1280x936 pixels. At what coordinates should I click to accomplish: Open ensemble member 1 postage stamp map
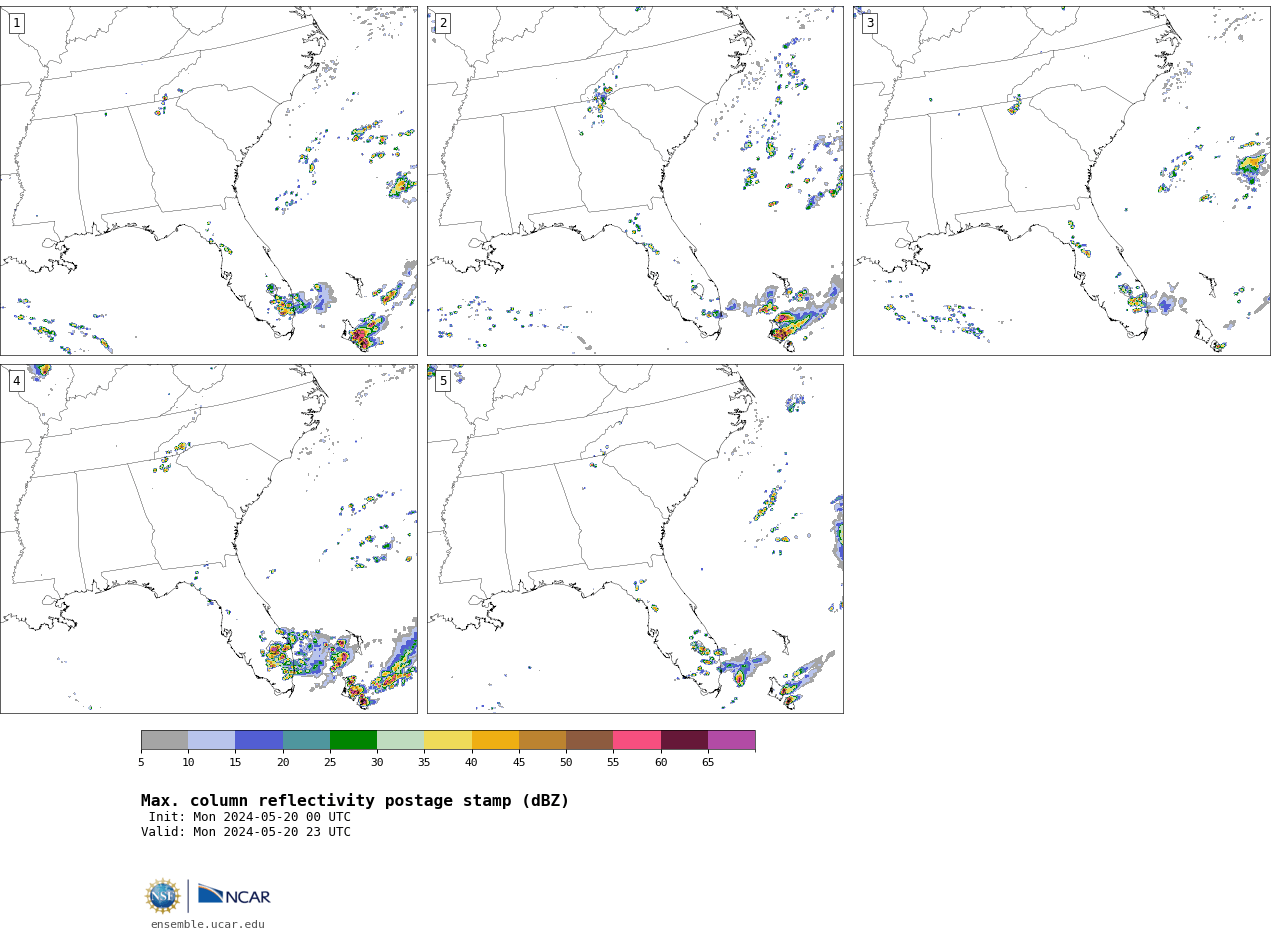pos(208,181)
